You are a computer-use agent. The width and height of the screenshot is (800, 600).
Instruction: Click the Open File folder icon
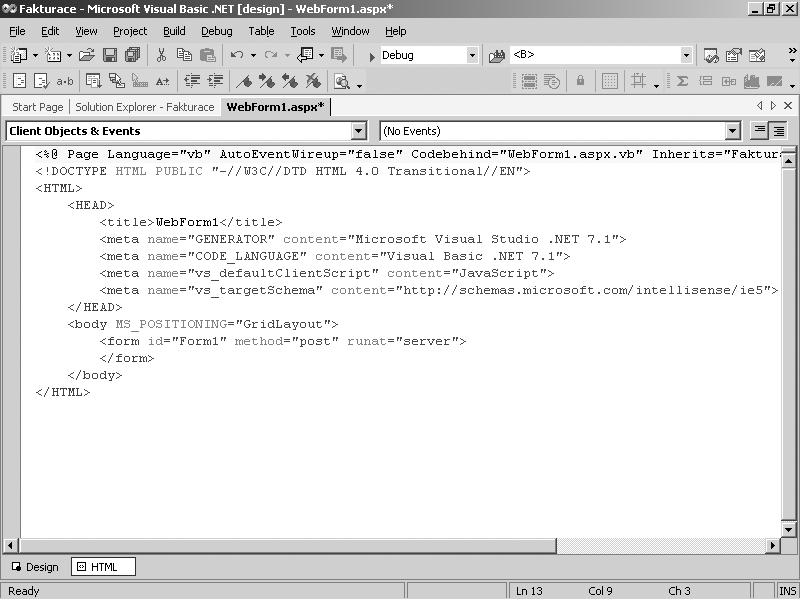[87, 55]
